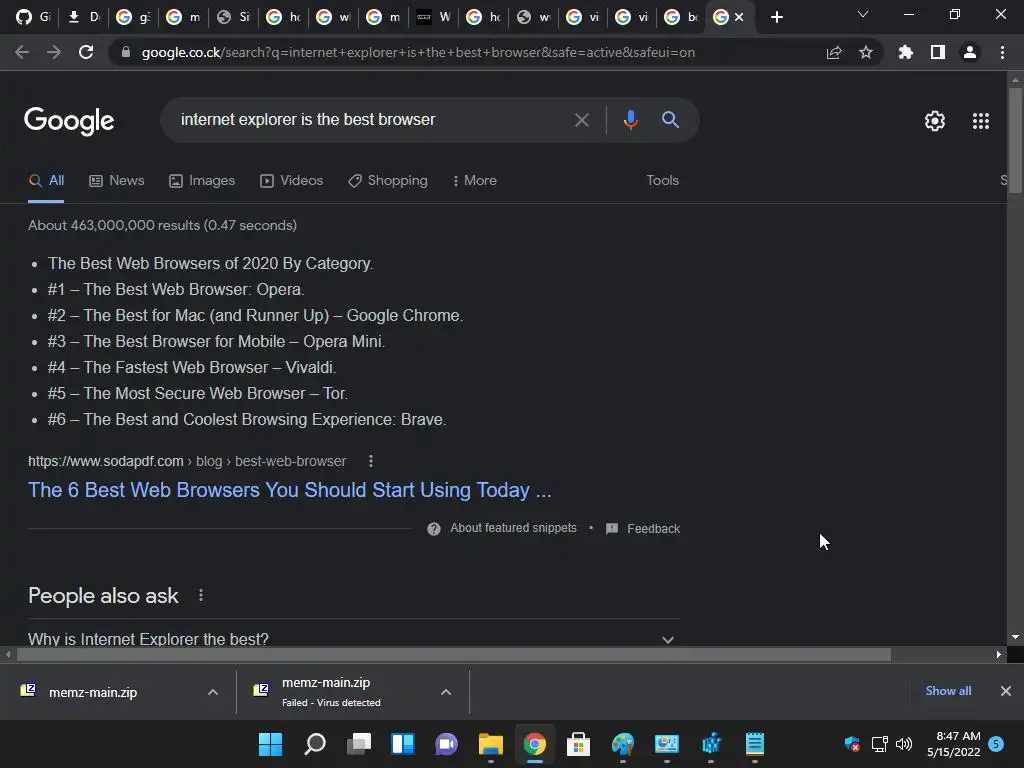The height and width of the screenshot is (768, 1024).
Task: Open the People also ask options menu
Action: click(201, 596)
